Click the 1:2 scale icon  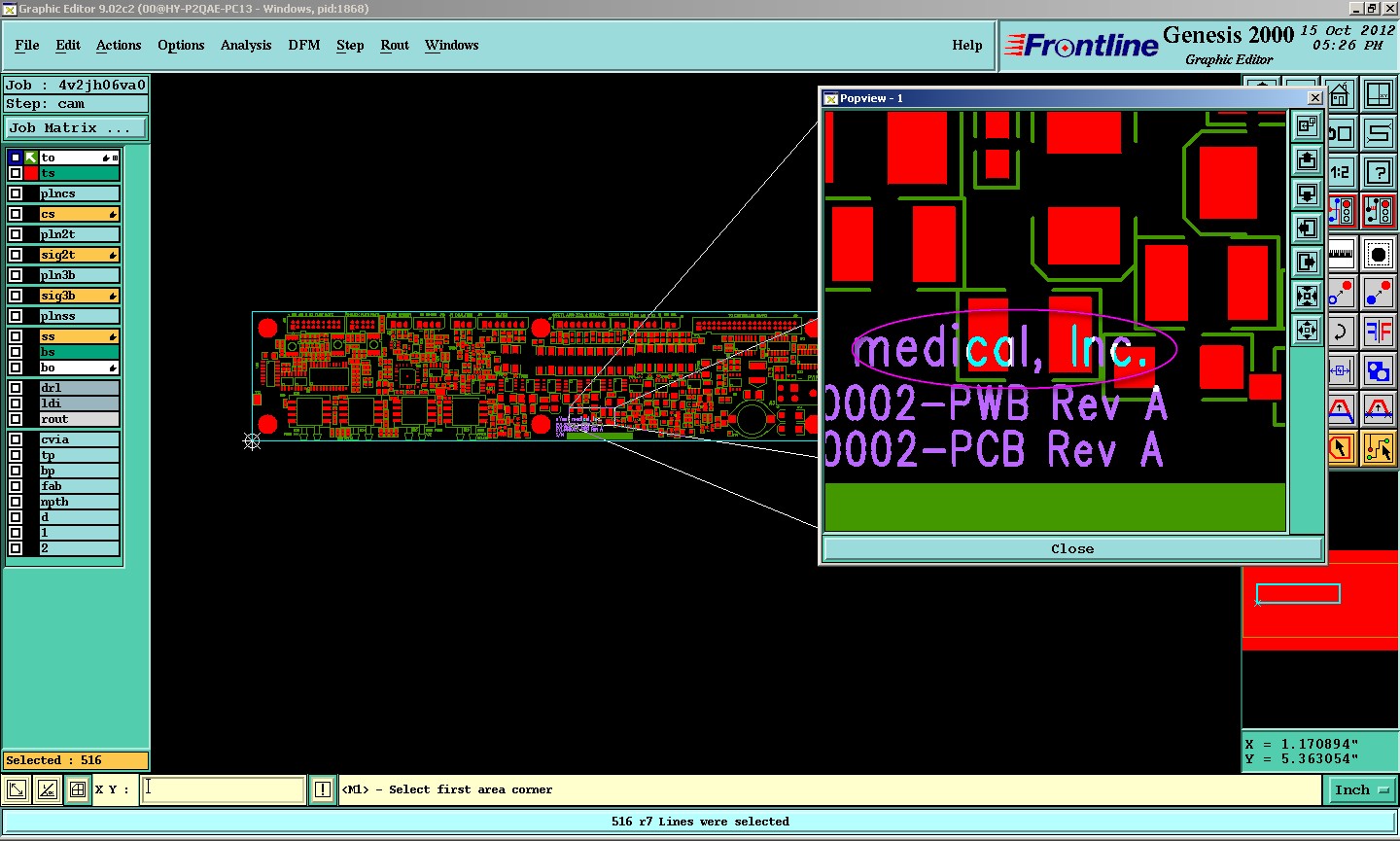tap(1342, 172)
